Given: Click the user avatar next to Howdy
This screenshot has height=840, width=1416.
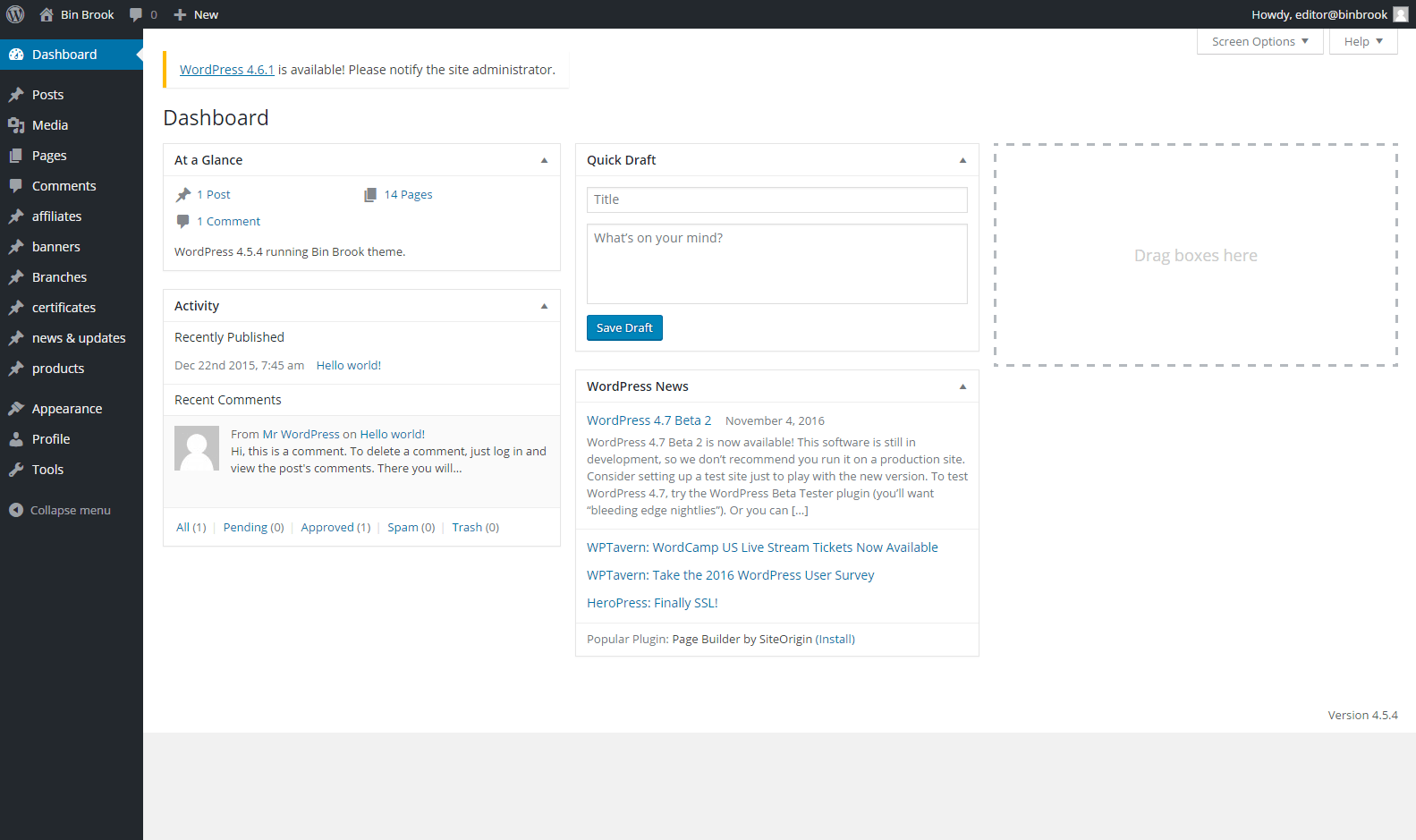Looking at the screenshot, I should pos(1401,14).
